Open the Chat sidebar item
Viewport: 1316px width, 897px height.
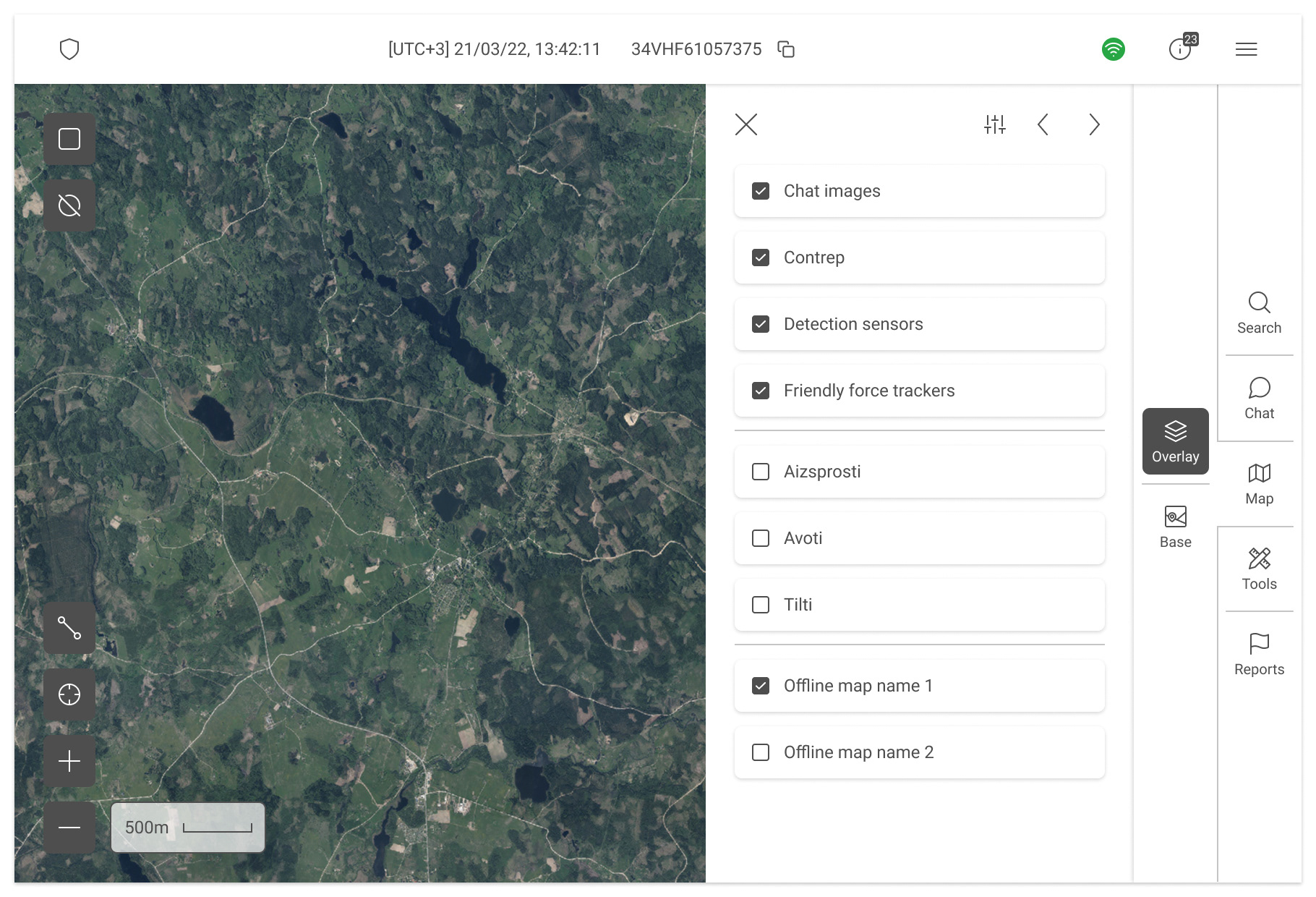1259,399
